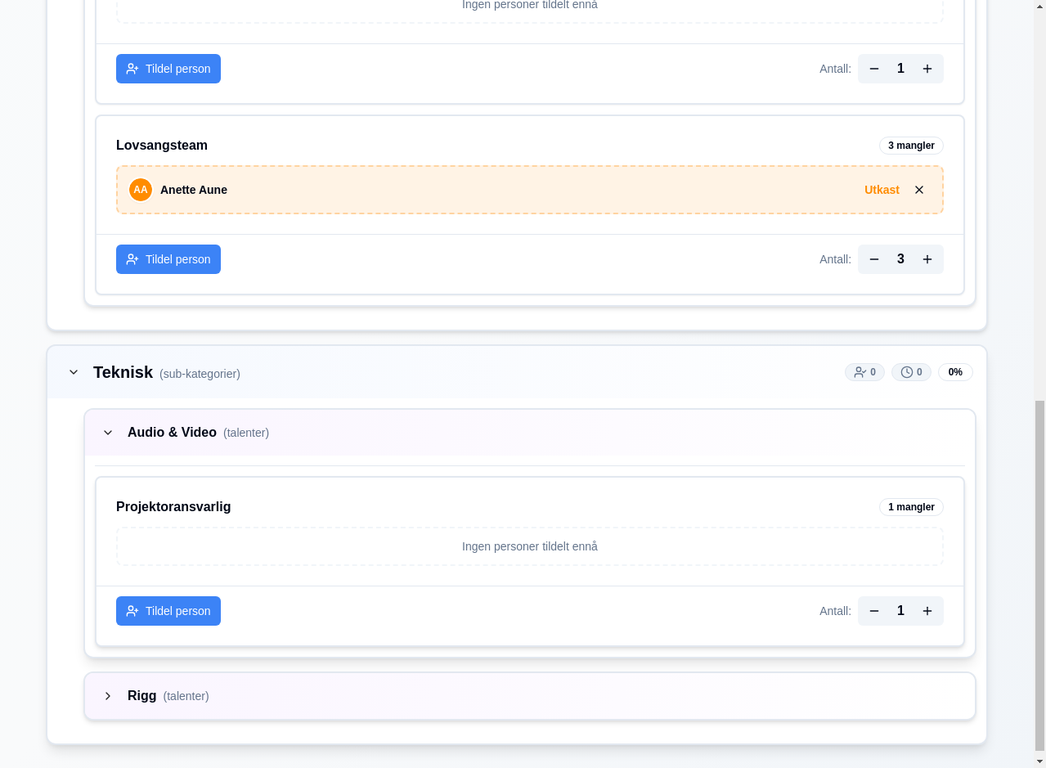1046x768 pixels.
Task: Collapse the Audio & Video sub-category
Action: [108, 433]
